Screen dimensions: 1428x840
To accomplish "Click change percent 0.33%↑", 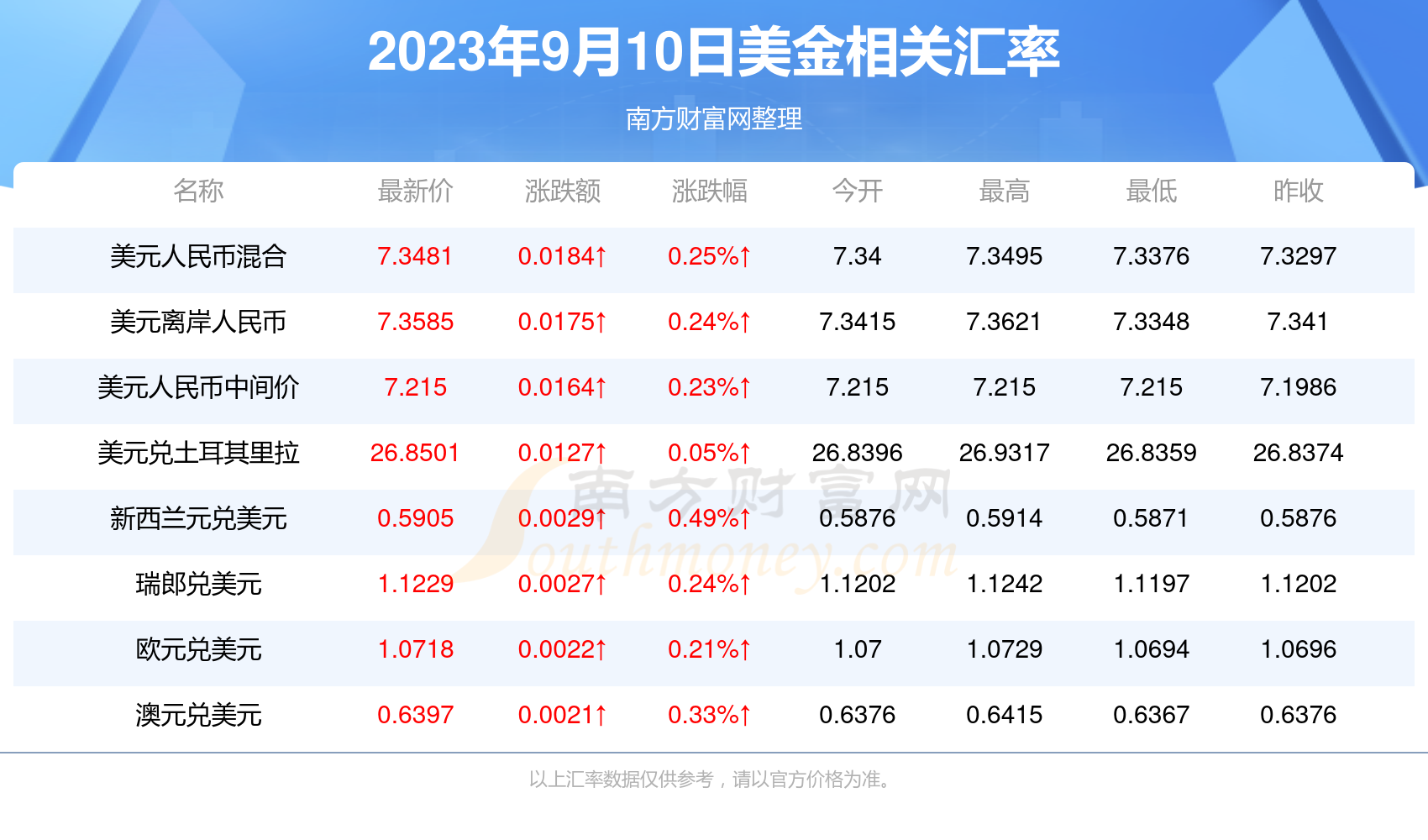I will click(x=710, y=715).
